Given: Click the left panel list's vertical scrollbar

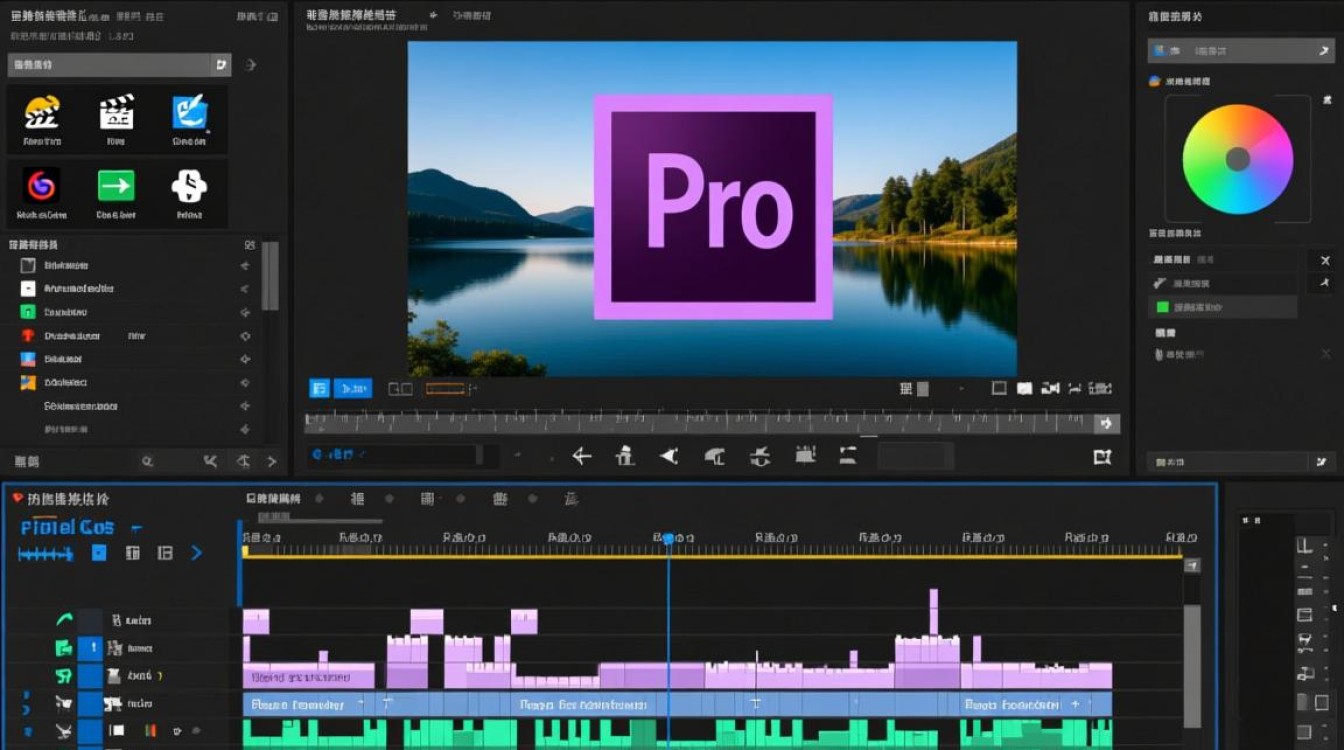Looking at the screenshot, I should (270, 276).
